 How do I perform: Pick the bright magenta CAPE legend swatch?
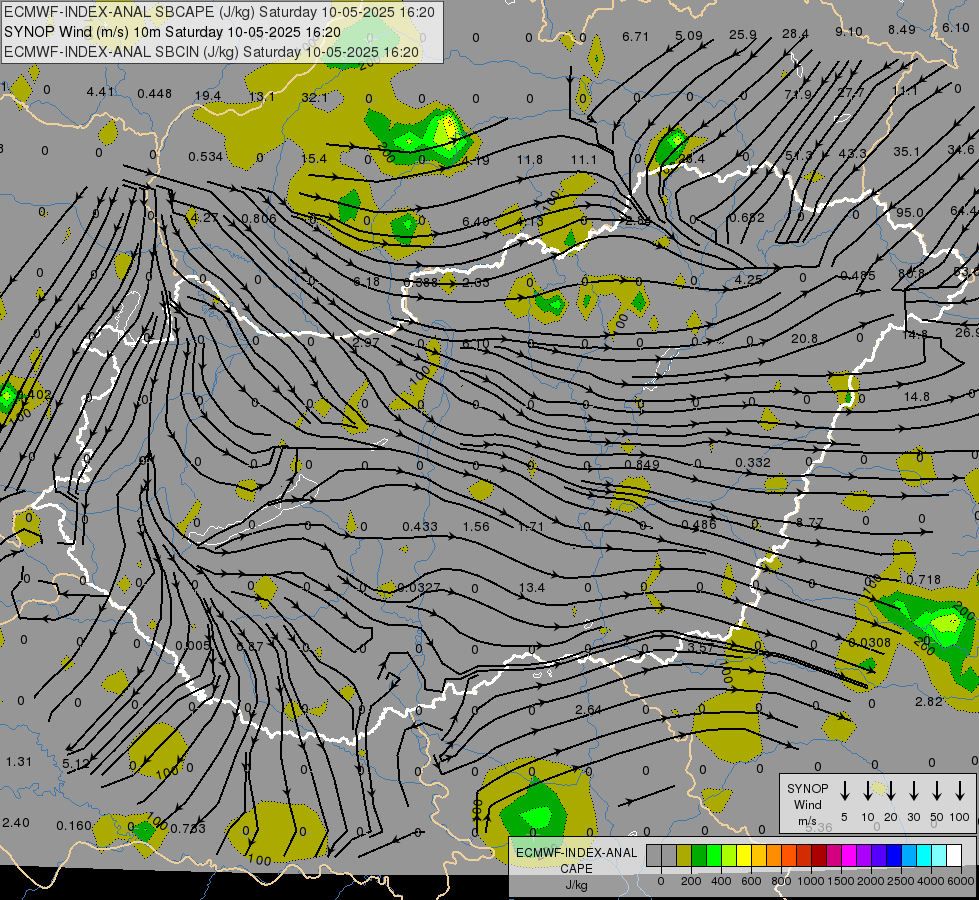849,855
